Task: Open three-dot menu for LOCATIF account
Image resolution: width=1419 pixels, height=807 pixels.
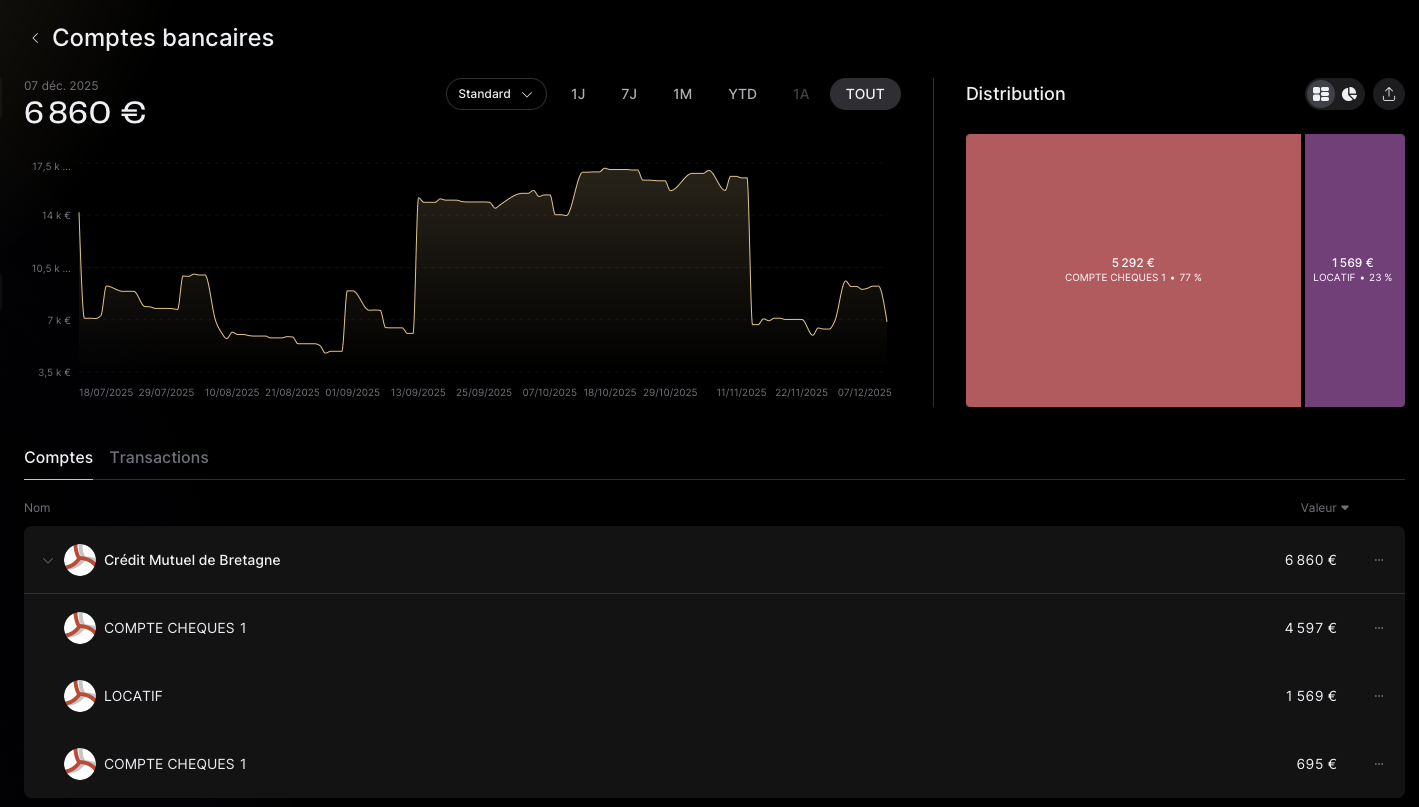Action: click(x=1378, y=696)
